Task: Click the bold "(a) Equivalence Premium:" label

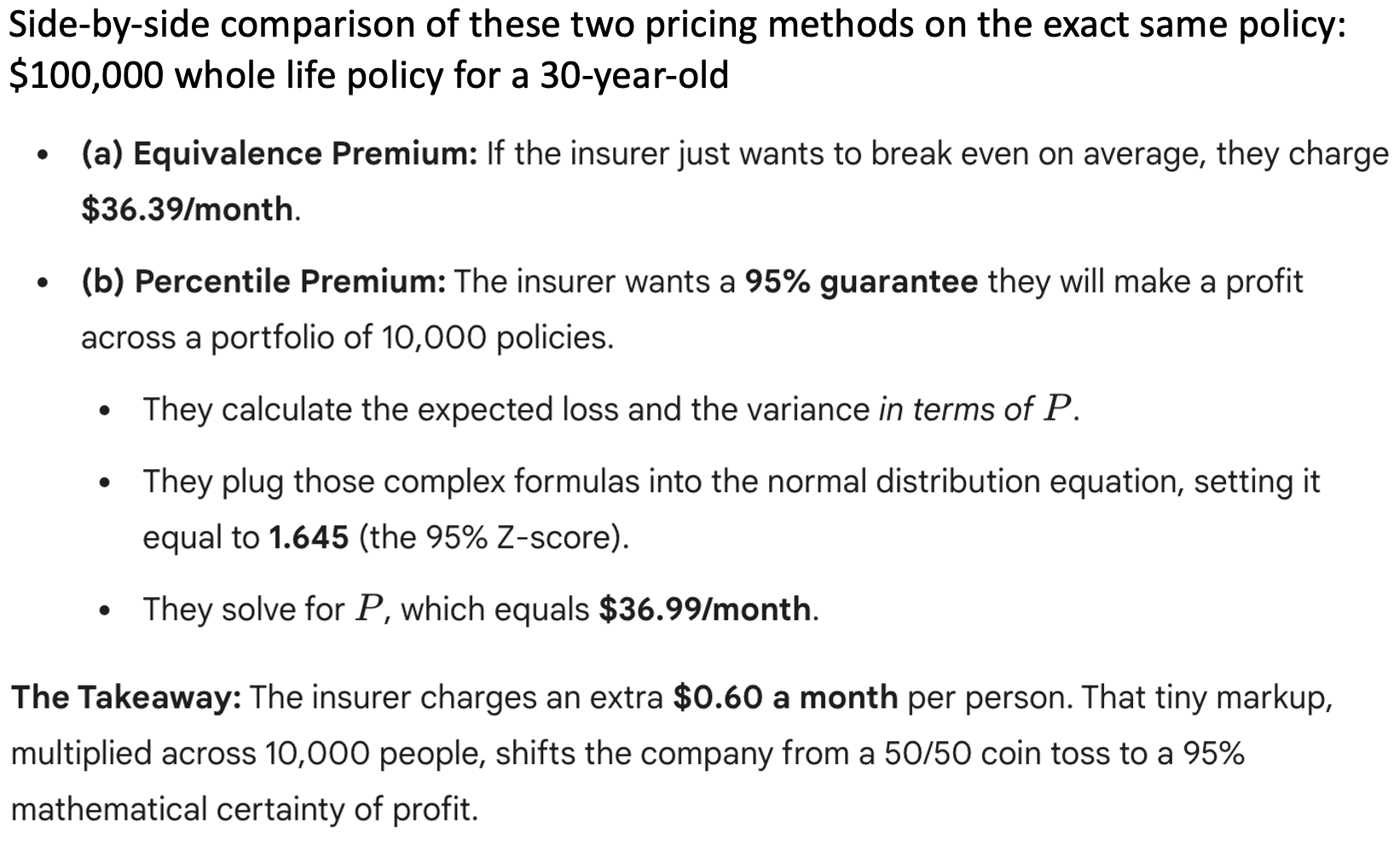Action: click(279, 154)
